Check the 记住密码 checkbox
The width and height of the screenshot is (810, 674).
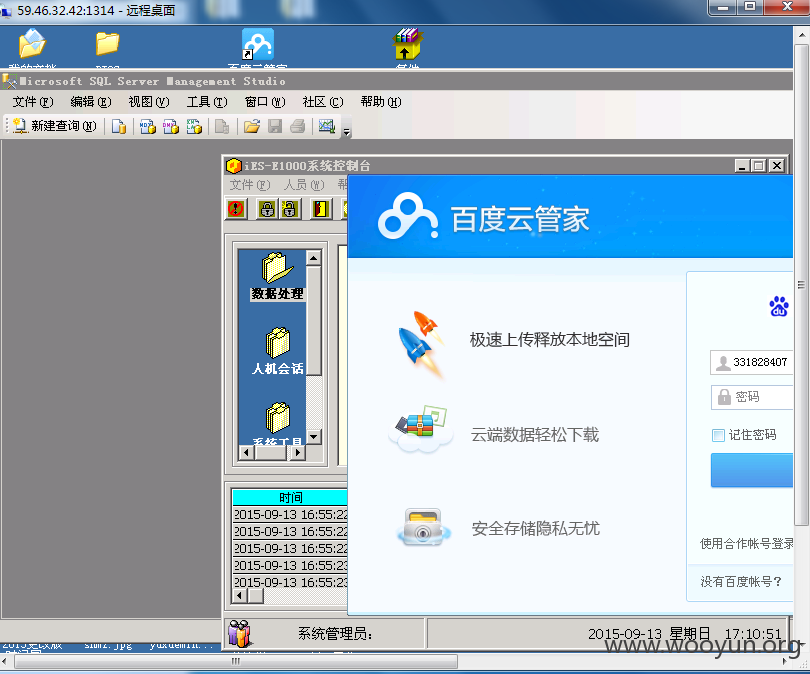click(x=719, y=435)
